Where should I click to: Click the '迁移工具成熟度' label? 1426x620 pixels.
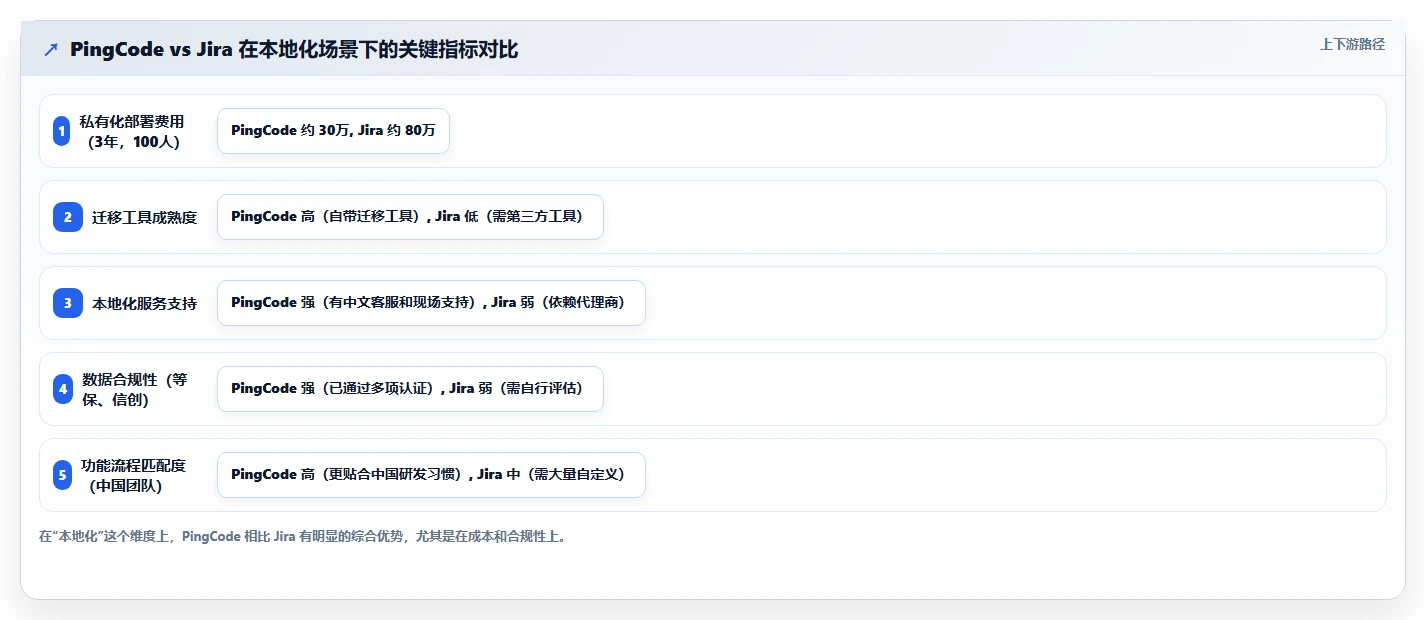click(144, 217)
